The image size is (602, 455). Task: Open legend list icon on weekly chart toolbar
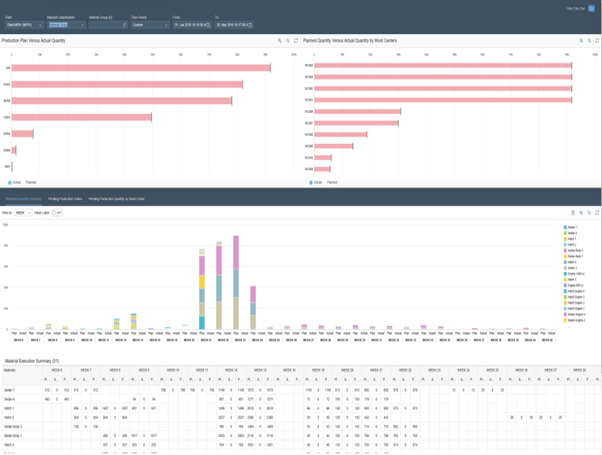coord(573,213)
